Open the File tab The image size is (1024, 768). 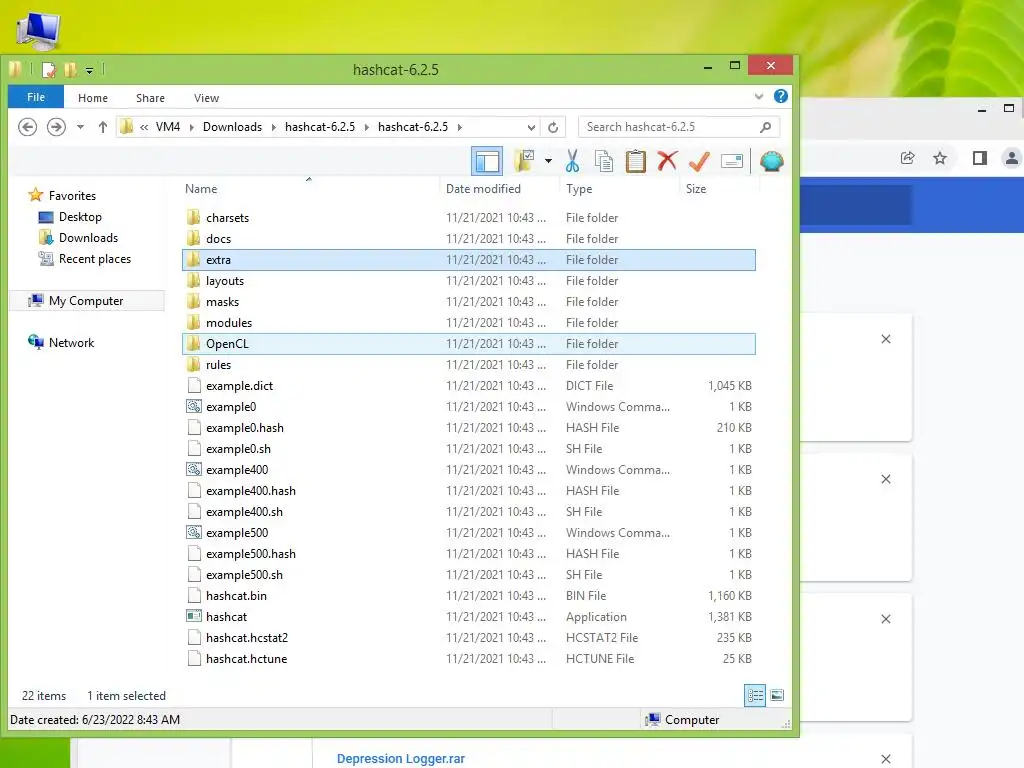36,97
